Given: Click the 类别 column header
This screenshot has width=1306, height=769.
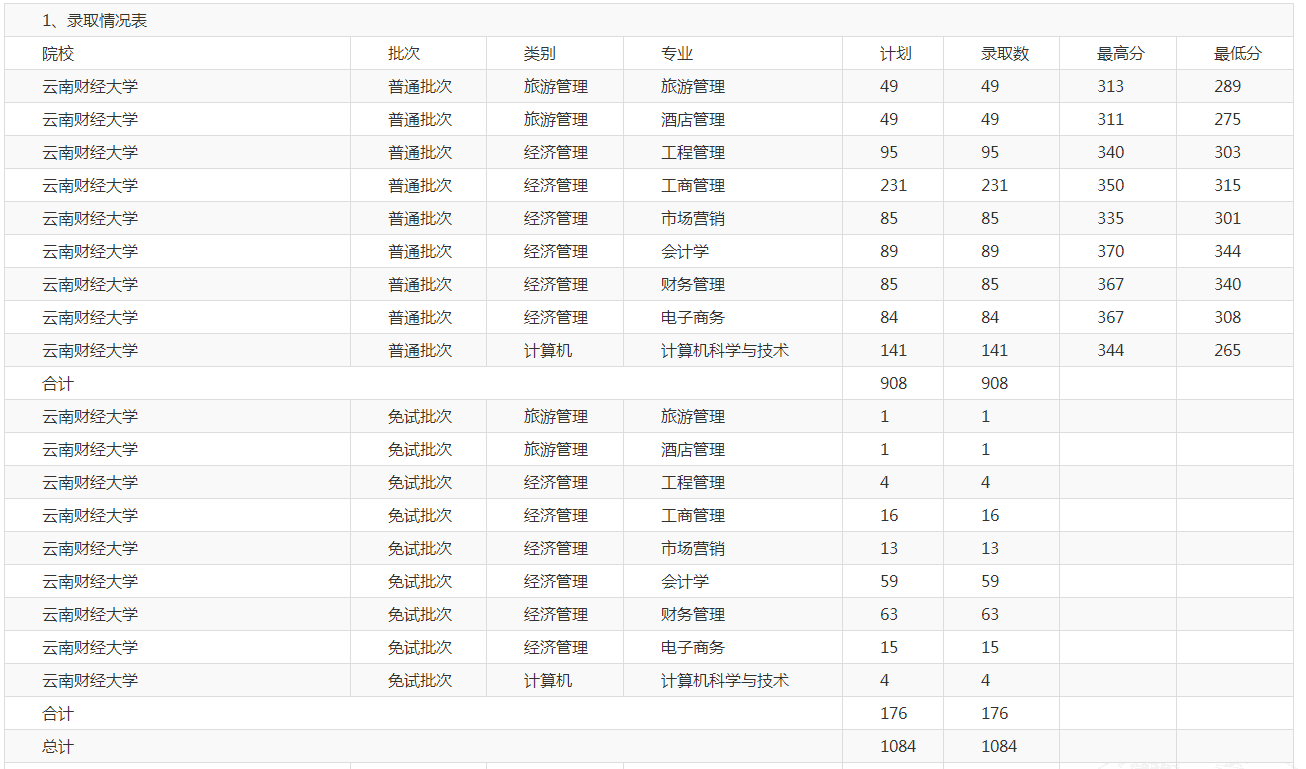Looking at the screenshot, I should [x=539, y=54].
